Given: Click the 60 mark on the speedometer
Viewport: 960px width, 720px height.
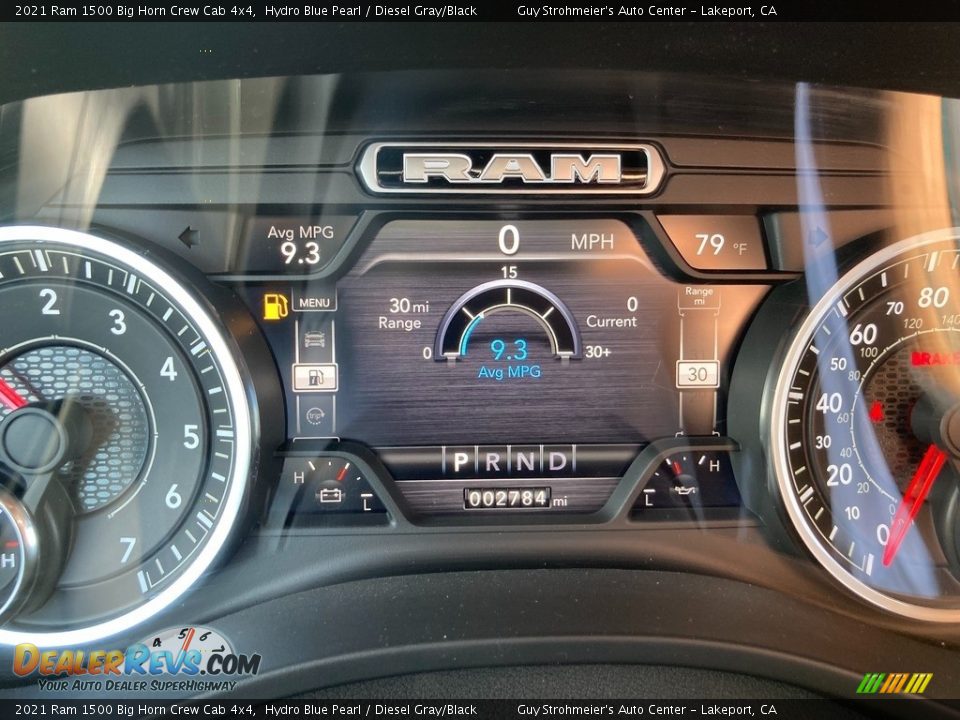Looking at the screenshot, I should pos(863,334).
